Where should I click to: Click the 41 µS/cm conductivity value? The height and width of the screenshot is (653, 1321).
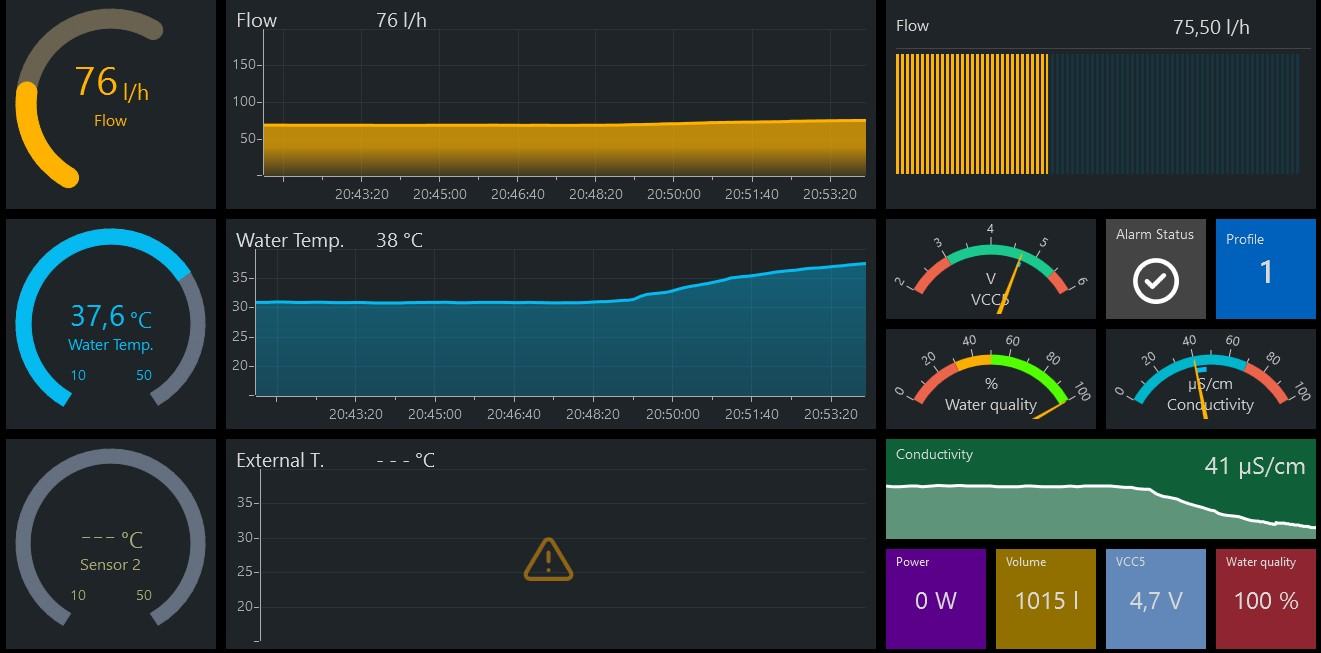1255,466
